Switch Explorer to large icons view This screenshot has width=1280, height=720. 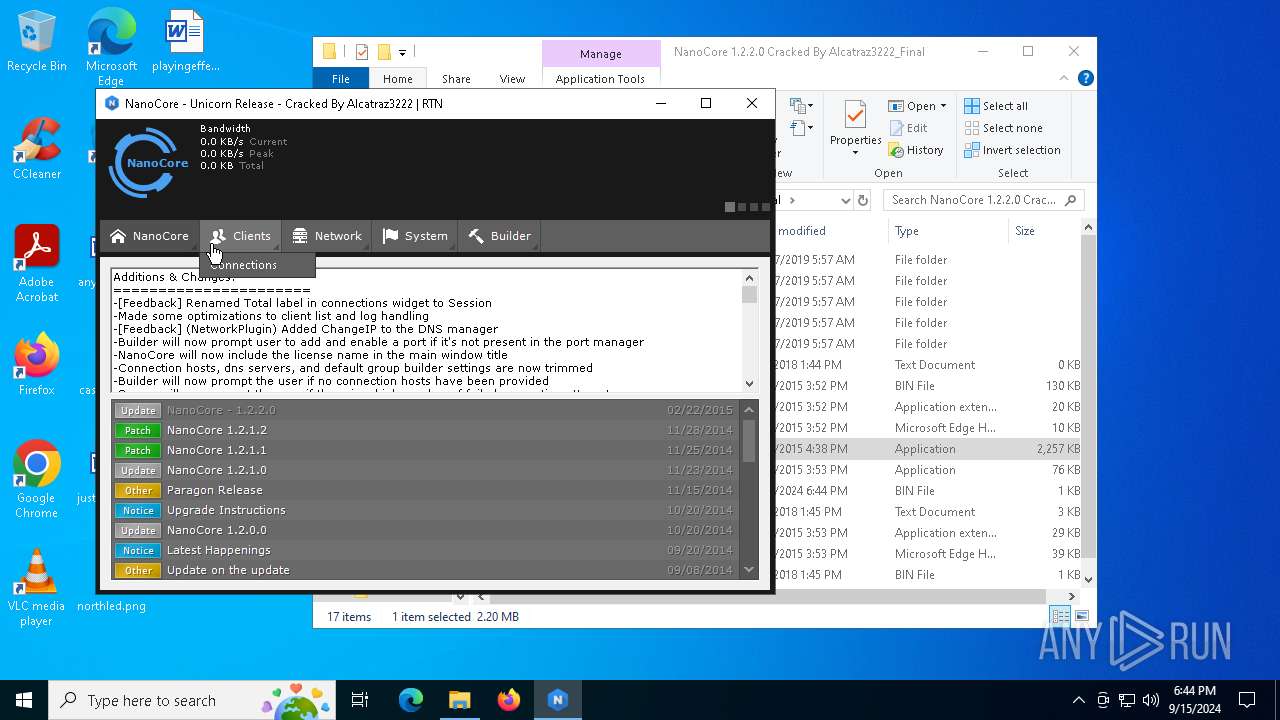[x=1081, y=616]
